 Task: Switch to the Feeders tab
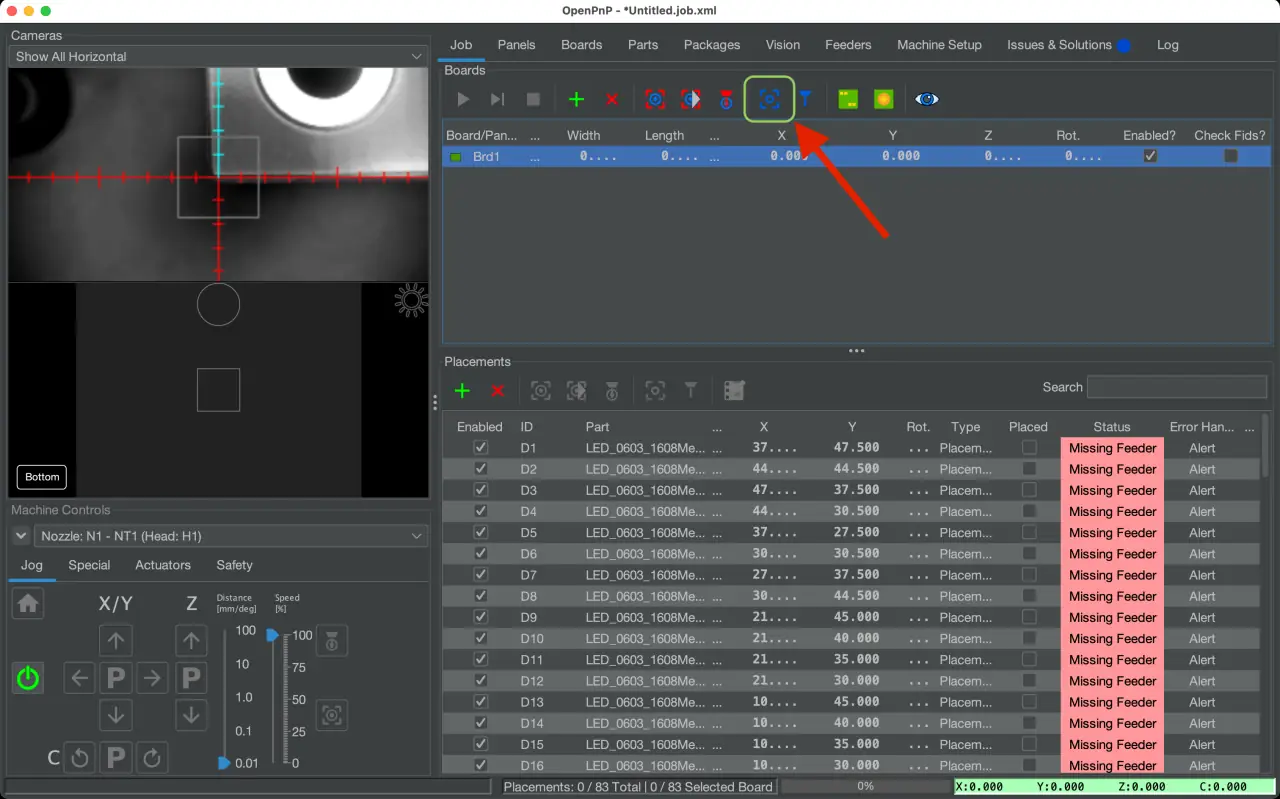click(x=847, y=45)
